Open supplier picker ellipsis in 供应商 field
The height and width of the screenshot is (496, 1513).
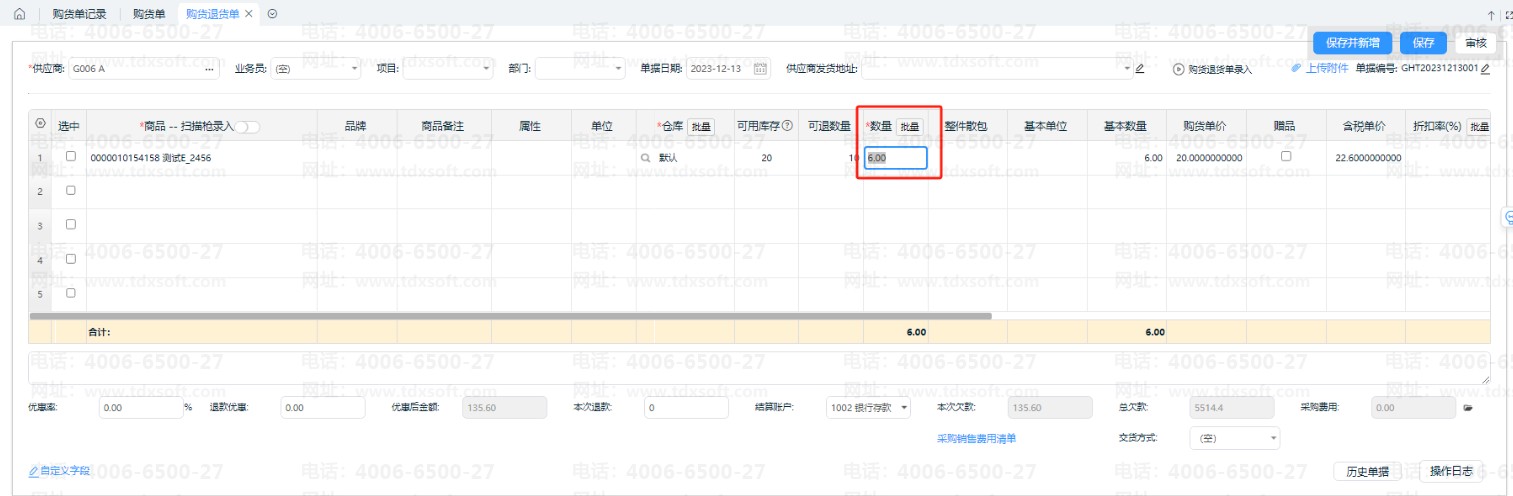click(209, 69)
